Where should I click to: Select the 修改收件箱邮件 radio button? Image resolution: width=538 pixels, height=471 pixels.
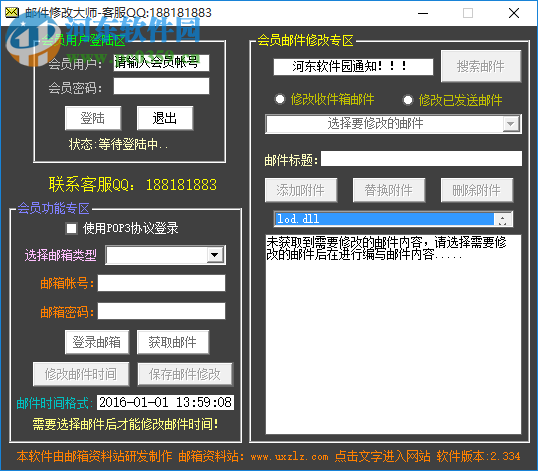tap(280, 99)
